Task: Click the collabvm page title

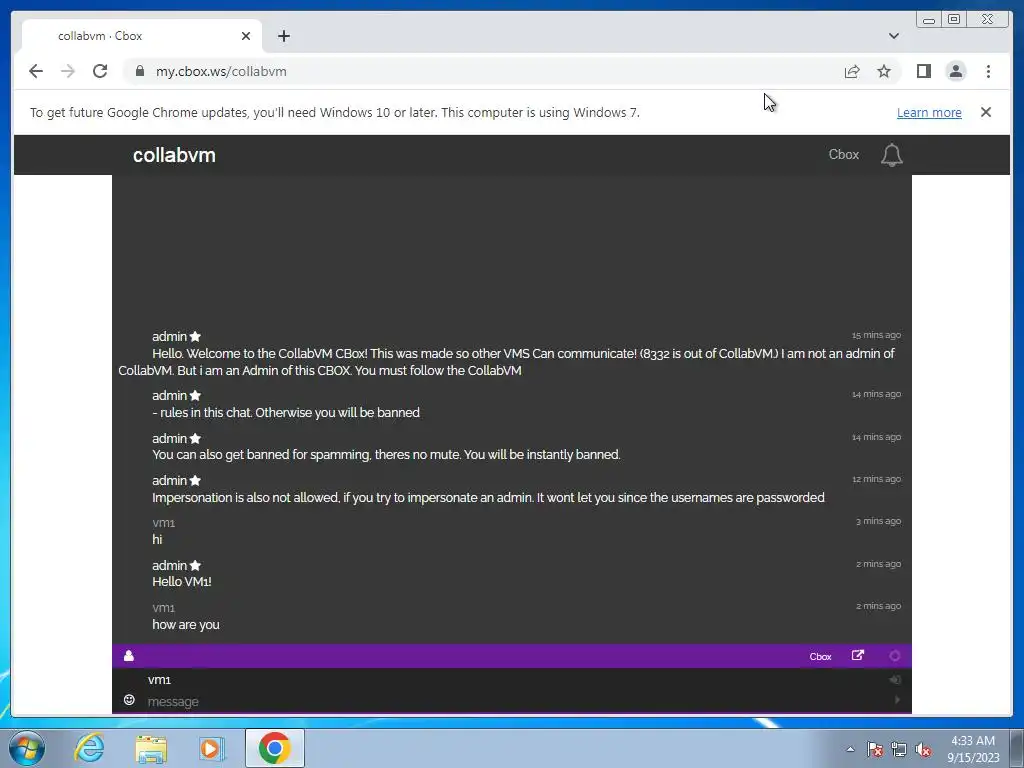Action: coord(174,155)
